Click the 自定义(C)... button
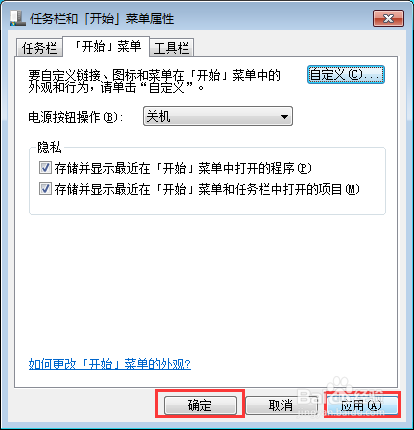Screen dimensions: 414x430 point(346,75)
